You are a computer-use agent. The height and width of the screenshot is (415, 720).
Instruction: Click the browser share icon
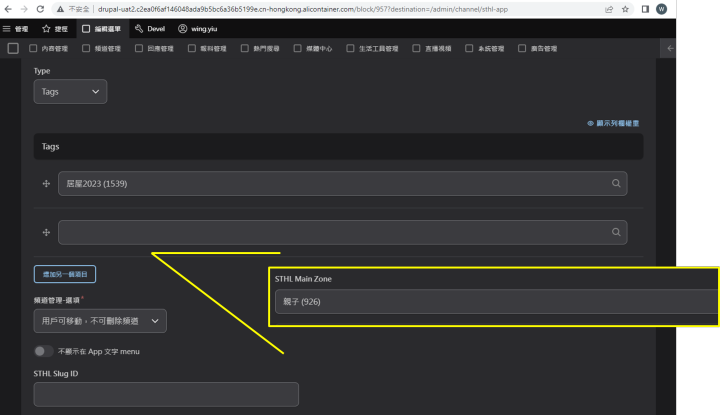coord(609,8)
